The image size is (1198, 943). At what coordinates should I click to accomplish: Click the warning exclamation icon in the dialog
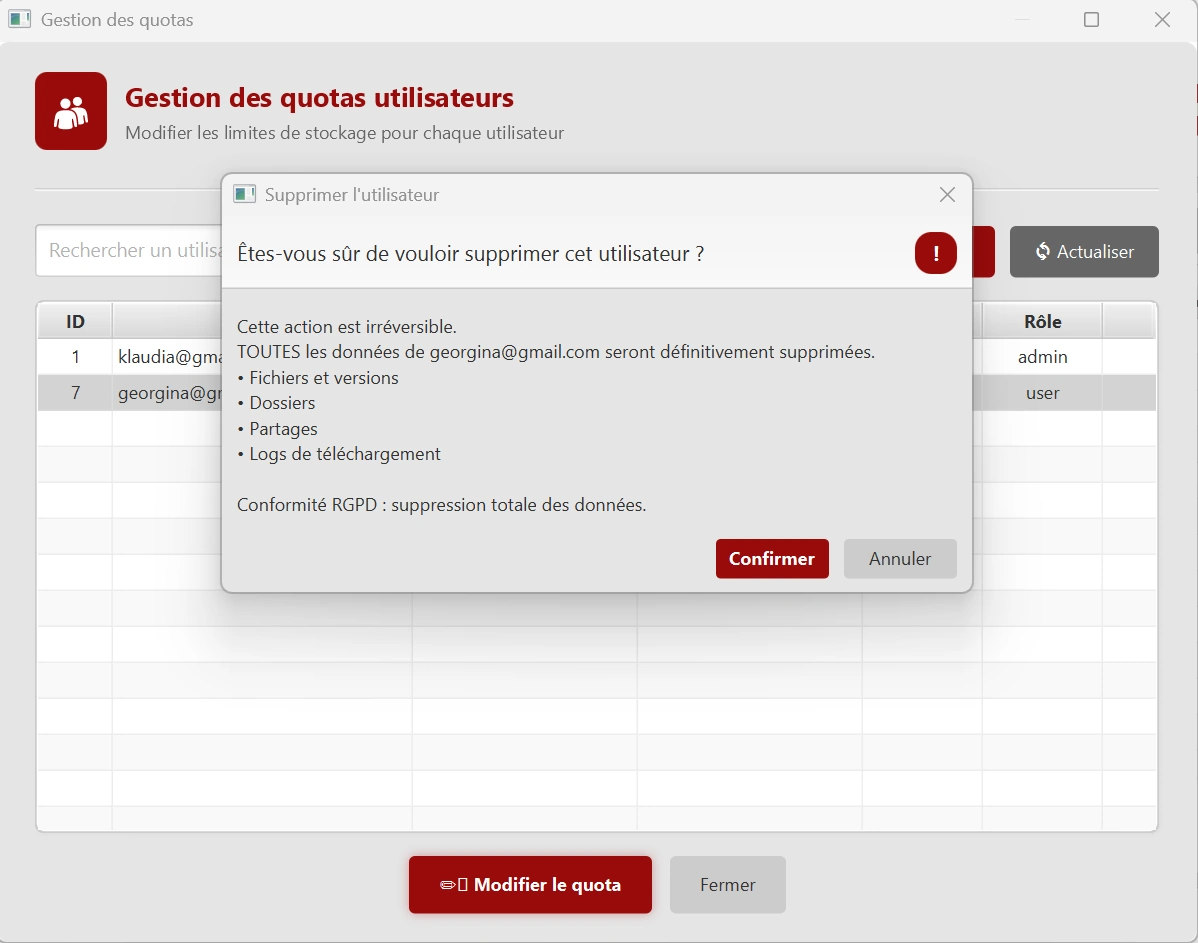pyautogui.click(x=935, y=253)
